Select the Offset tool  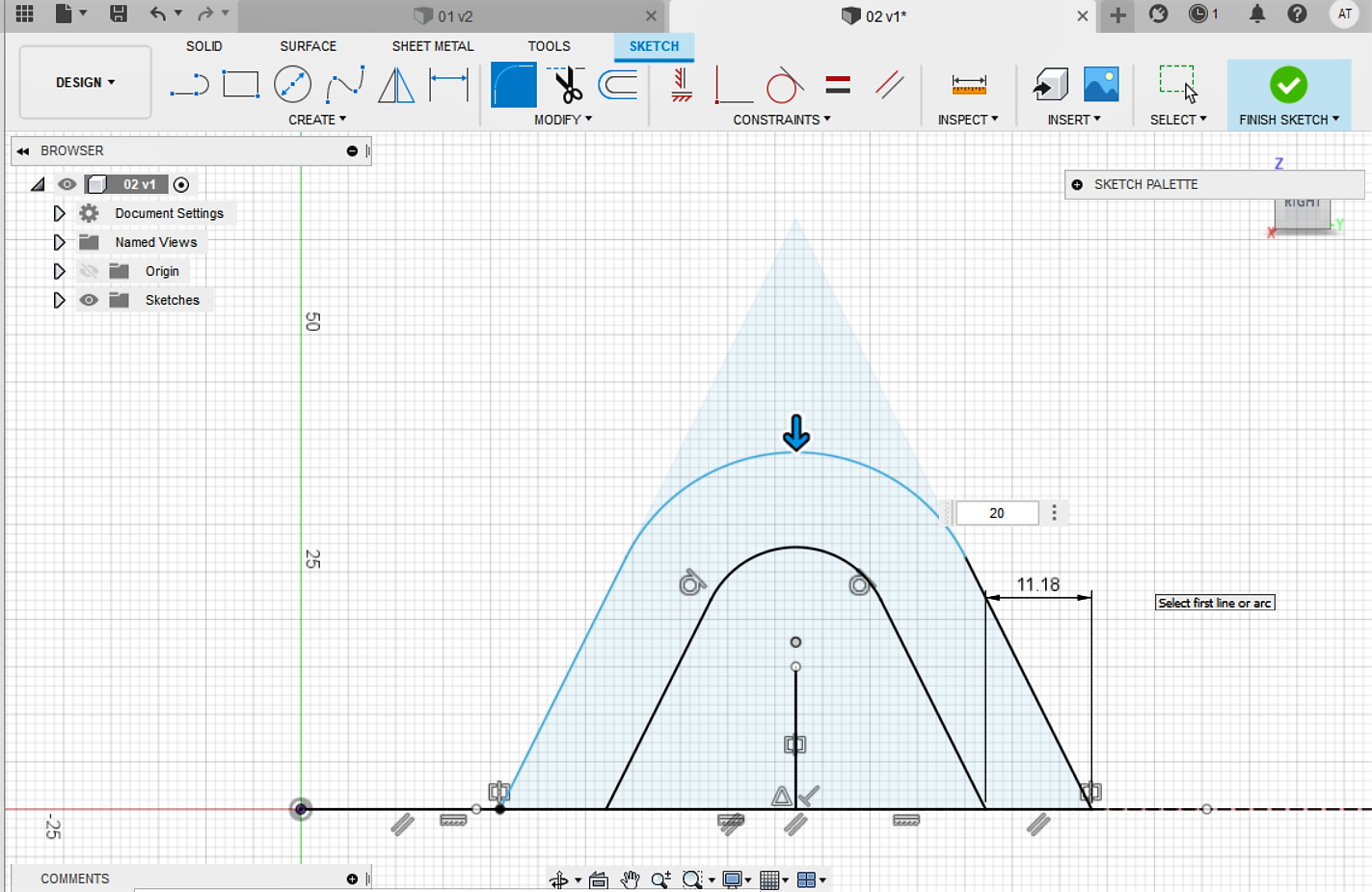click(x=618, y=85)
